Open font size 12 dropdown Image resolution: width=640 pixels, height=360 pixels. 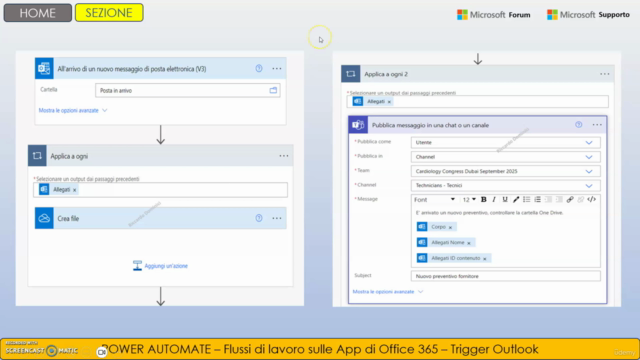click(469, 200)
